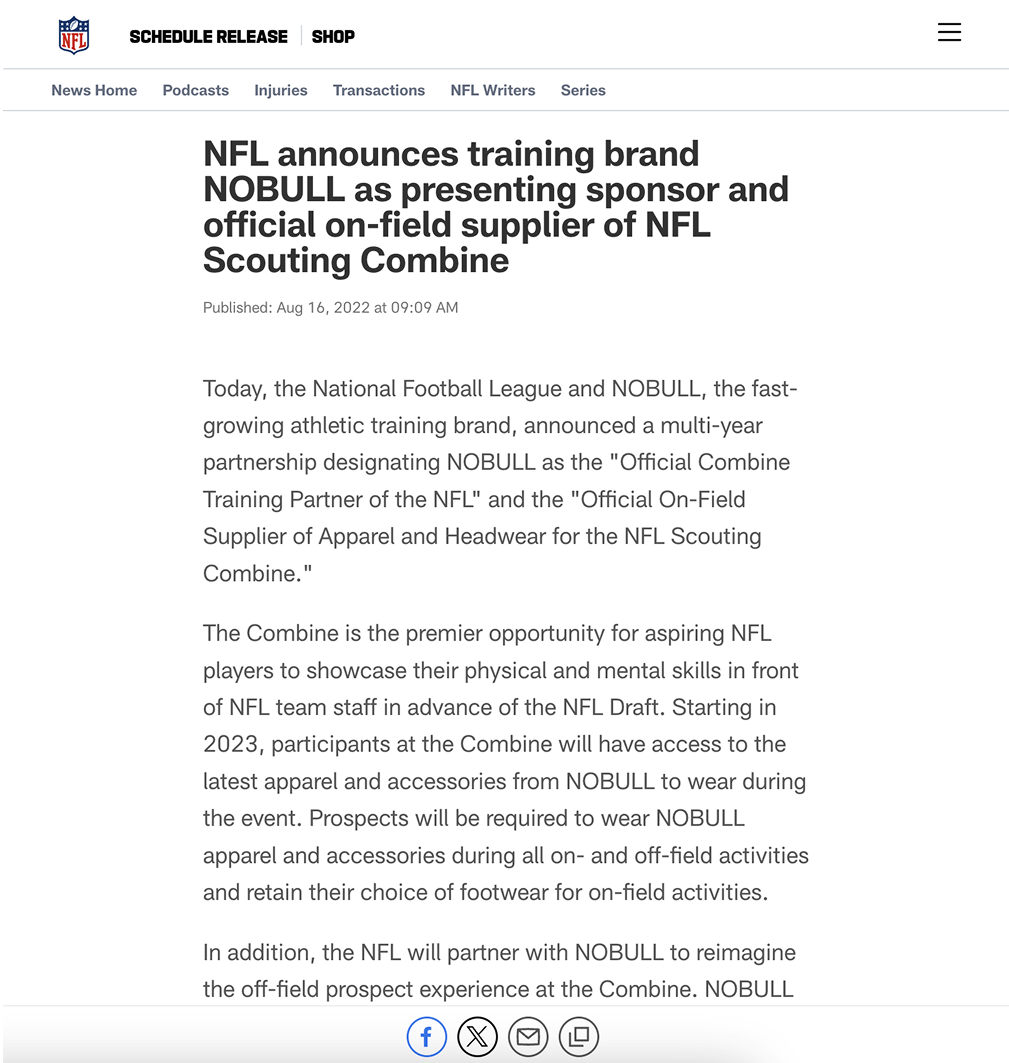Viewport: 1009px width, 1063px height.
Task: Navigate to the Transactions tab
Action: tap(379, 90)
